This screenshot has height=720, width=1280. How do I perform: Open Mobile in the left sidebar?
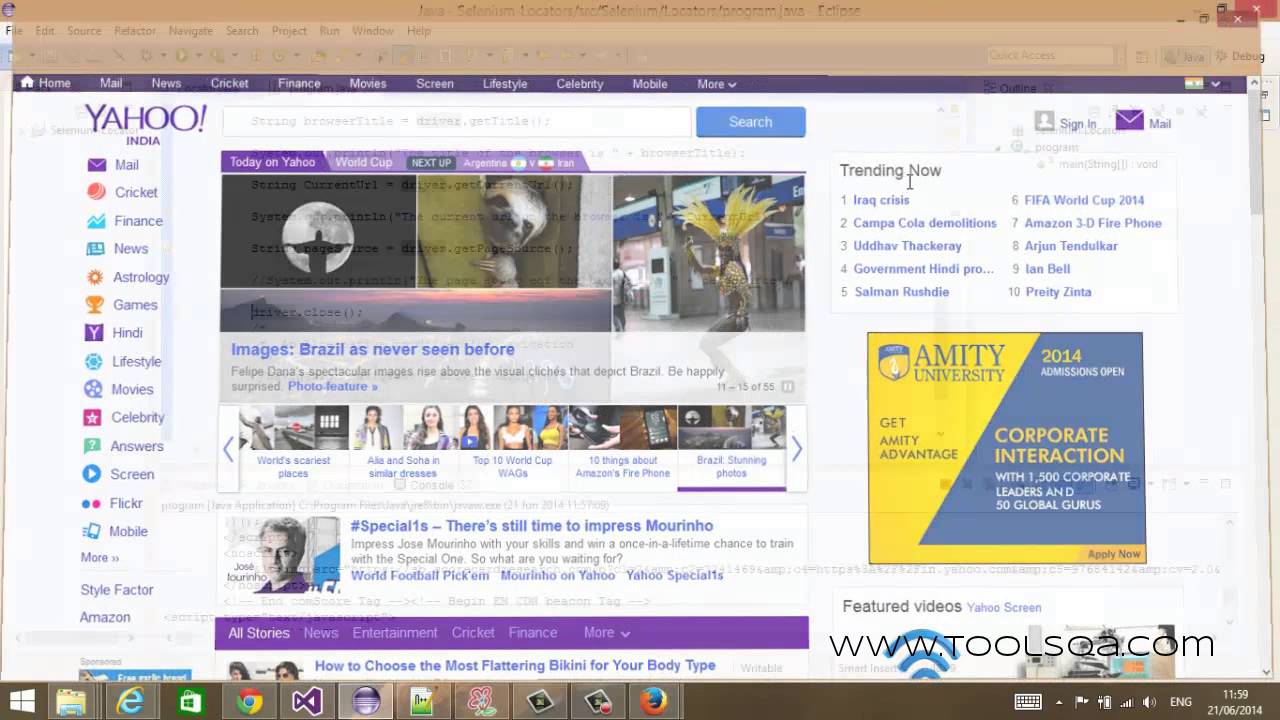(116, 531)
